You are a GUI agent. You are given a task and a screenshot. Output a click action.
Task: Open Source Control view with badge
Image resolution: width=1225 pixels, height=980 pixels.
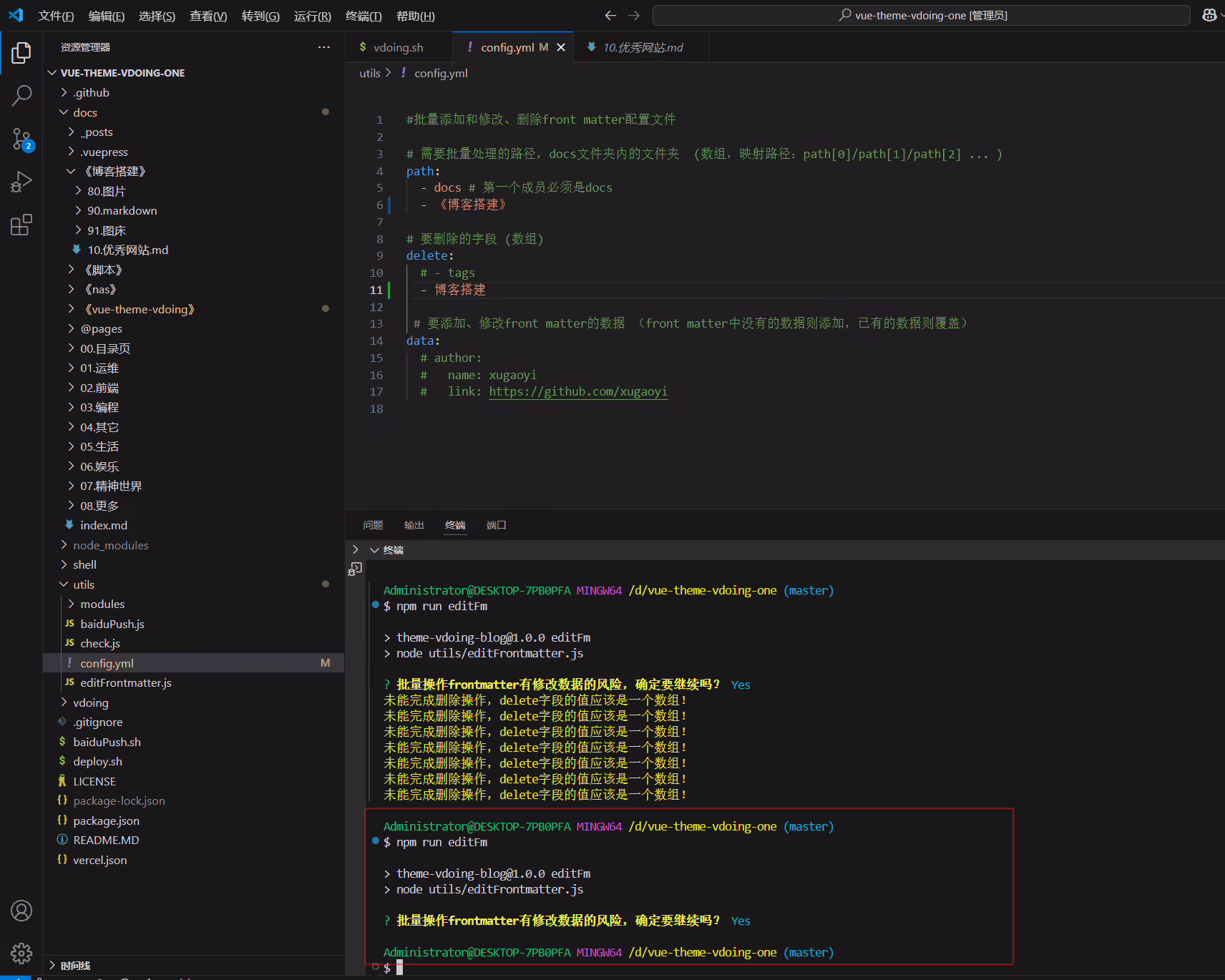[x=21, y=139]
